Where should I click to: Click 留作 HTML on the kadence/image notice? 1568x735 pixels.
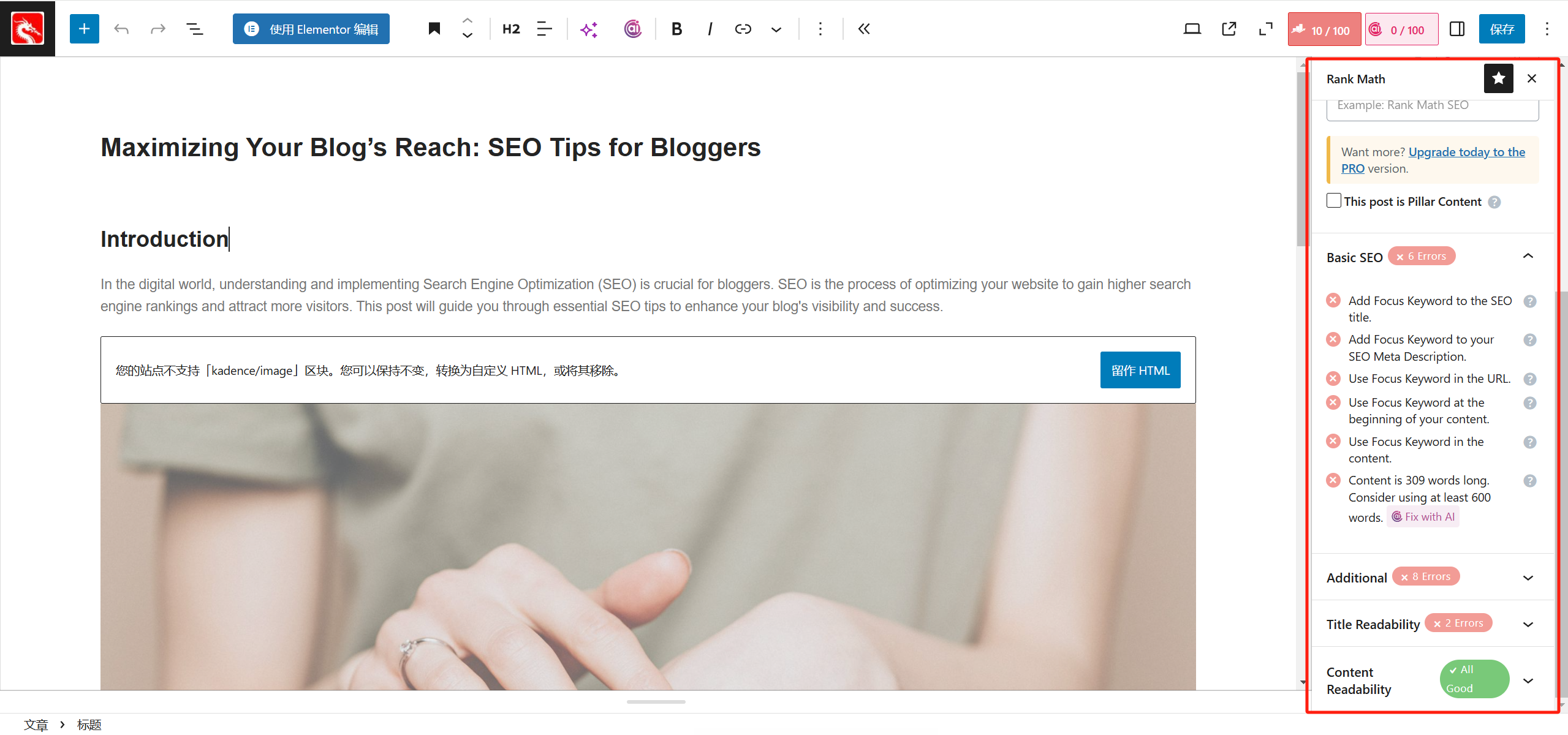click(x=1140, y=370)
